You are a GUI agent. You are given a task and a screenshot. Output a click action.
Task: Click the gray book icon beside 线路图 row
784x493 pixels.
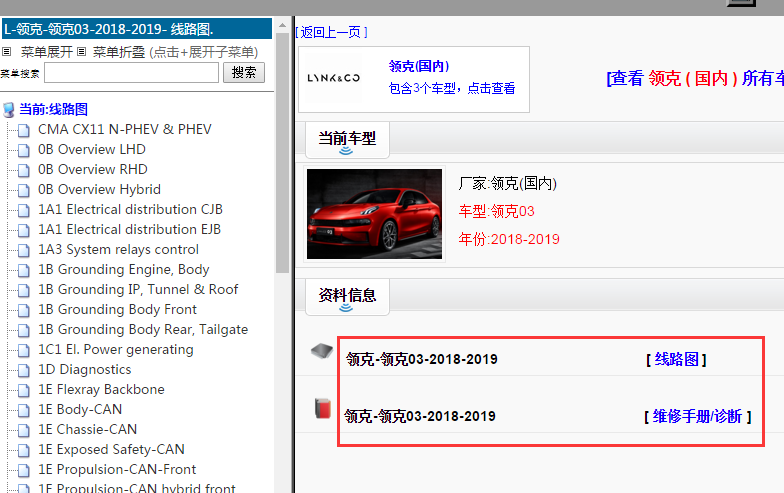coord(322,351)
